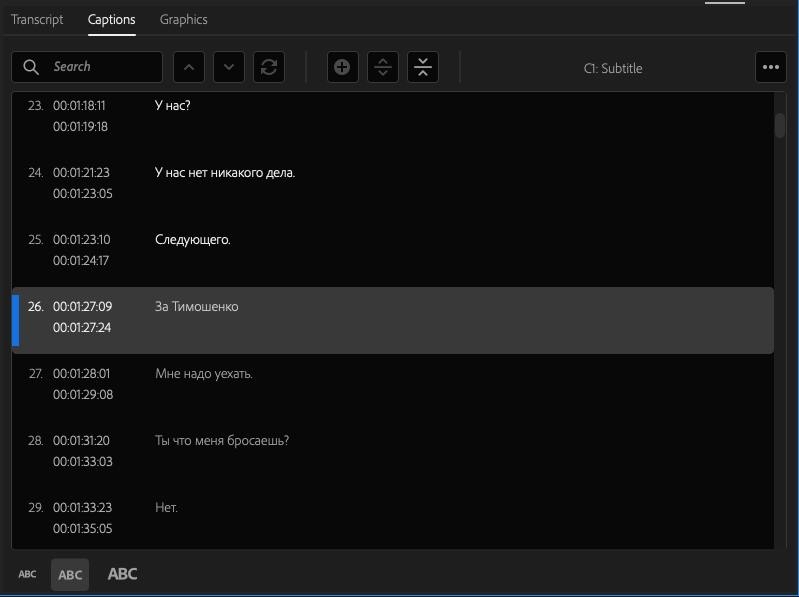Screen dimensions: 799x597
Task: Click the merge captions icon
Action: coord(423,67)
